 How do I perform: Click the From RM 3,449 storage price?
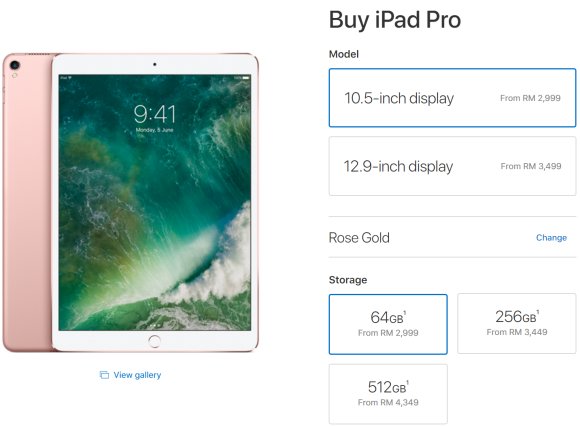point(517,332)
